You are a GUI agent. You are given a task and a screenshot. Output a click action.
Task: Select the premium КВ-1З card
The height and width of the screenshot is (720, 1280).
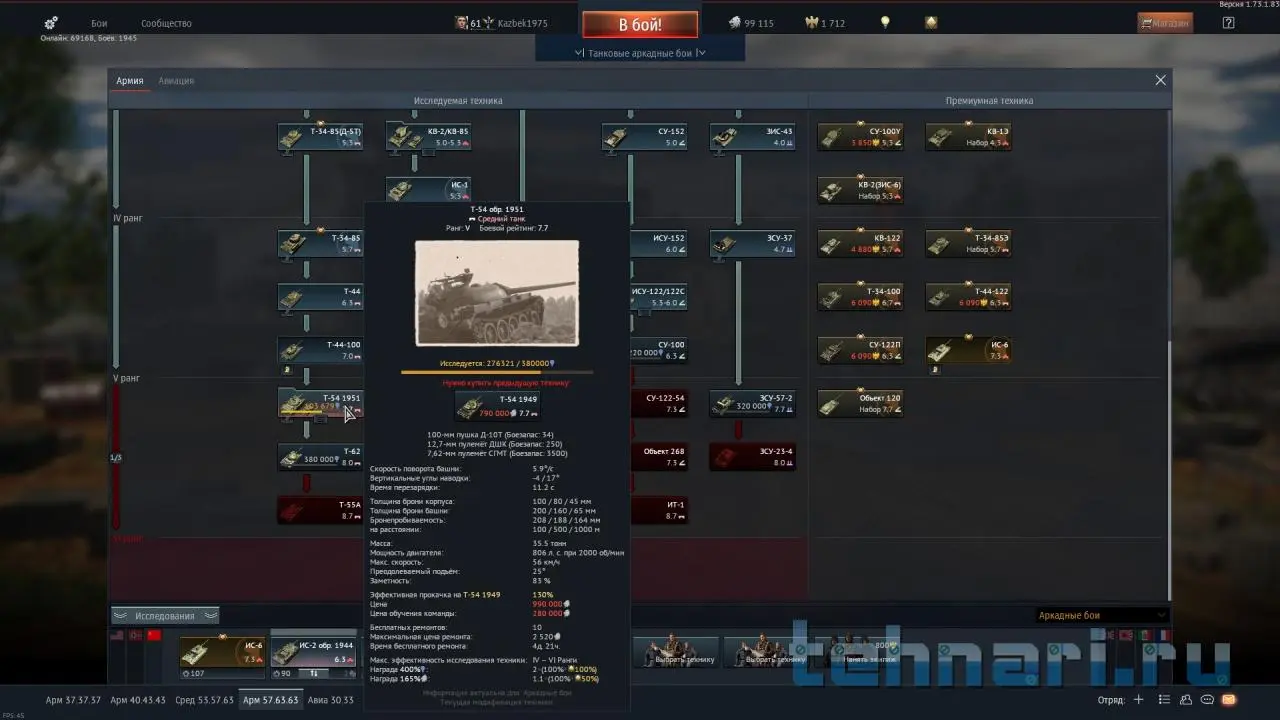968,137
